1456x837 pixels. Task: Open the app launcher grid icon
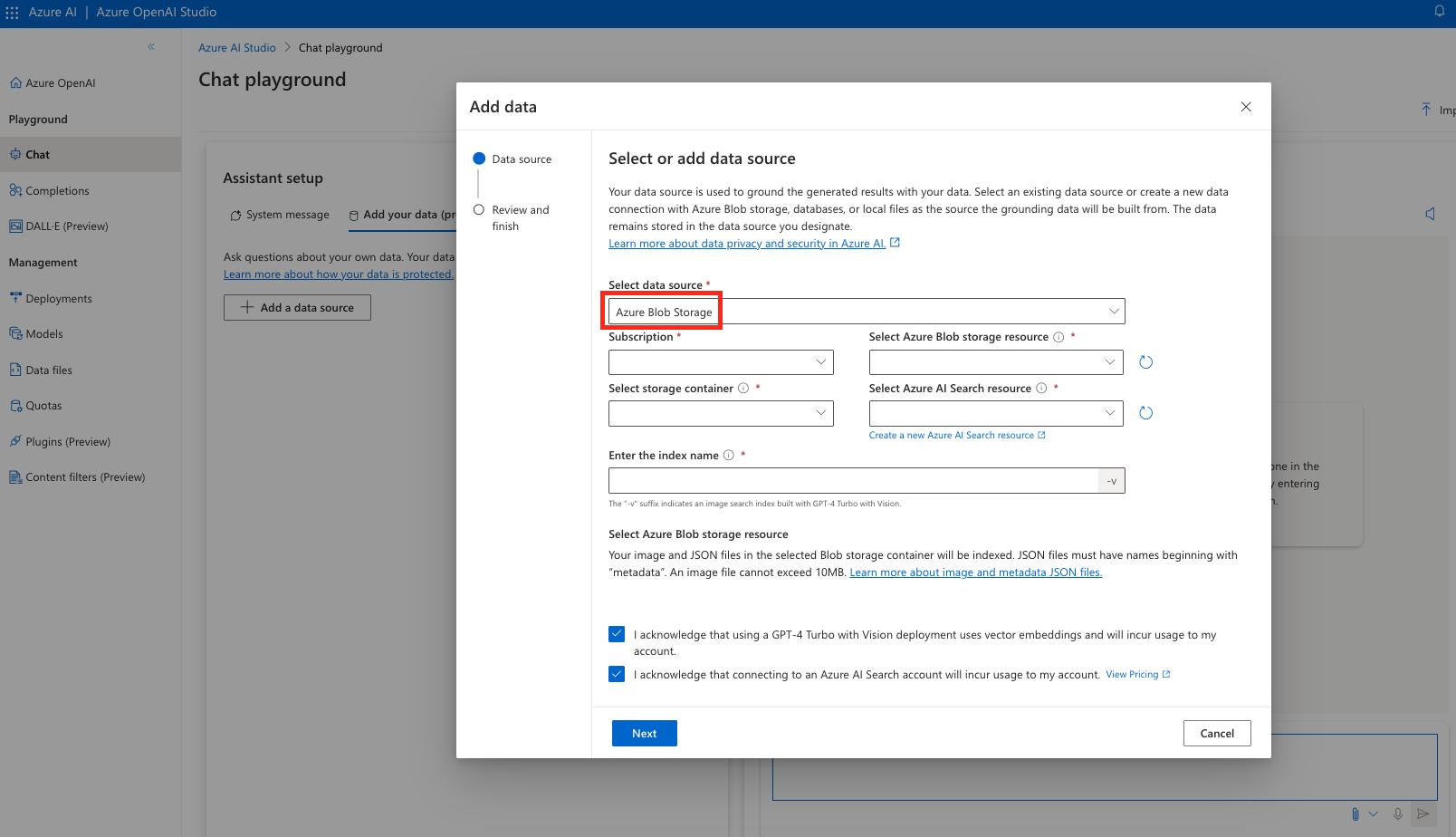(x=12, y=13)
